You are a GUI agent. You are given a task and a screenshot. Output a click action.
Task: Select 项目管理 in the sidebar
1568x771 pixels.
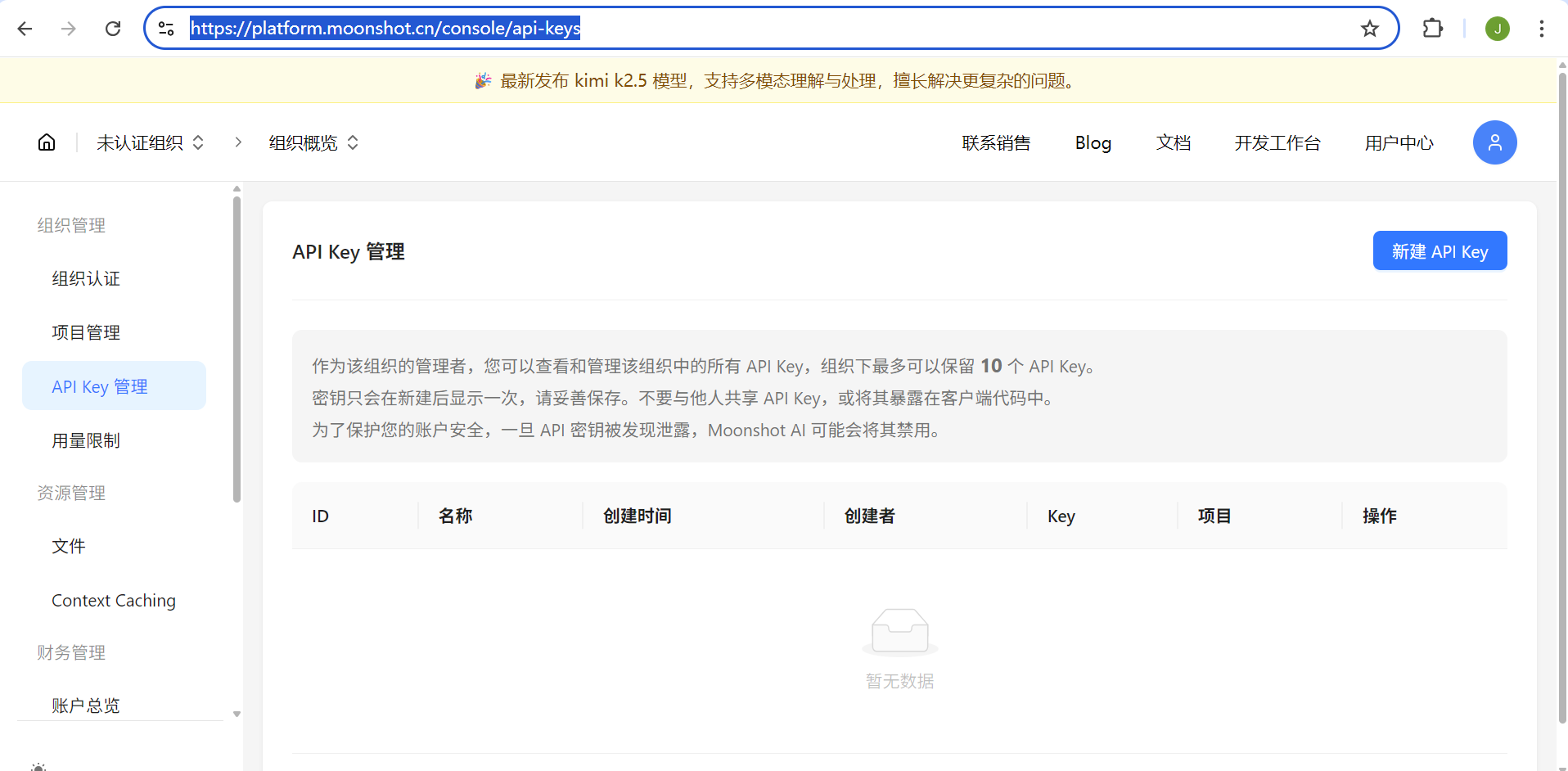[114, 332]
